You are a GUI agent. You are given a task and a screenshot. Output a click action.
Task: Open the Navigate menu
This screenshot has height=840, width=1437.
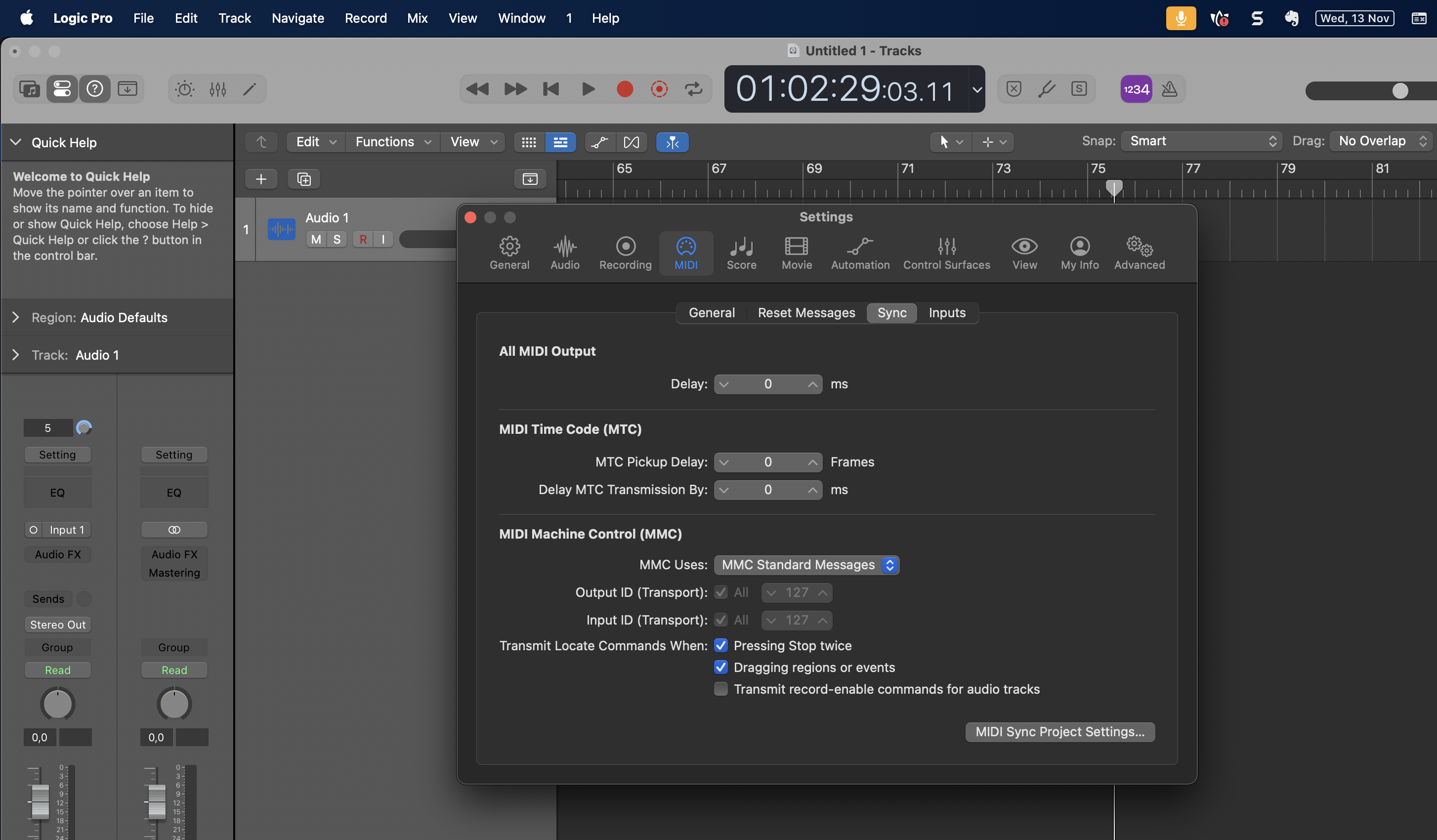(297, 18)
